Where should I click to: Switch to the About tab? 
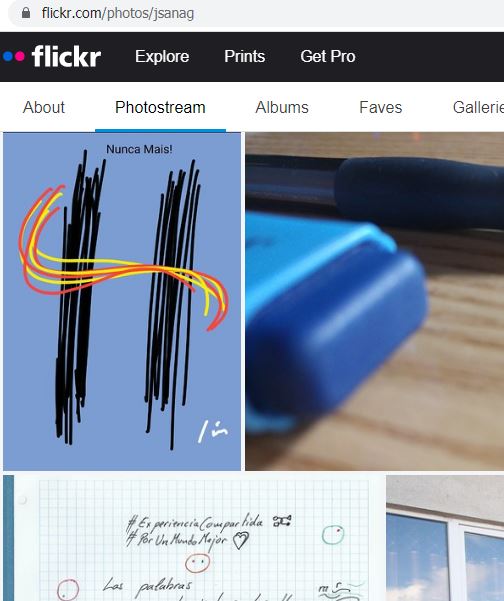point(44,107)
